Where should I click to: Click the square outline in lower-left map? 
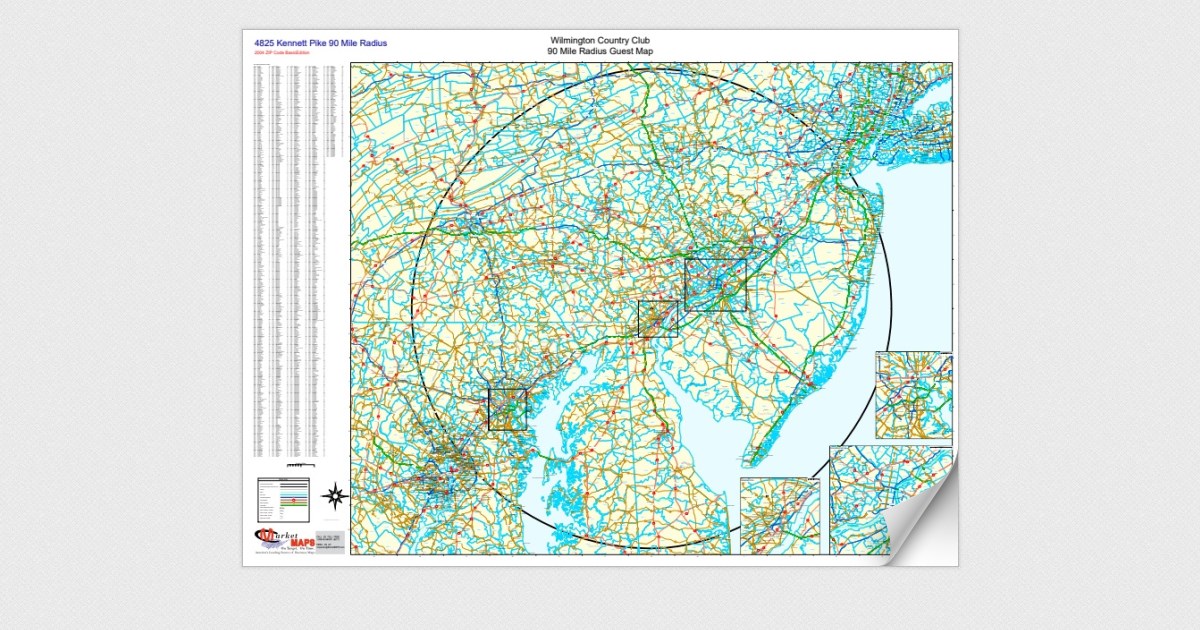[507, 409]
